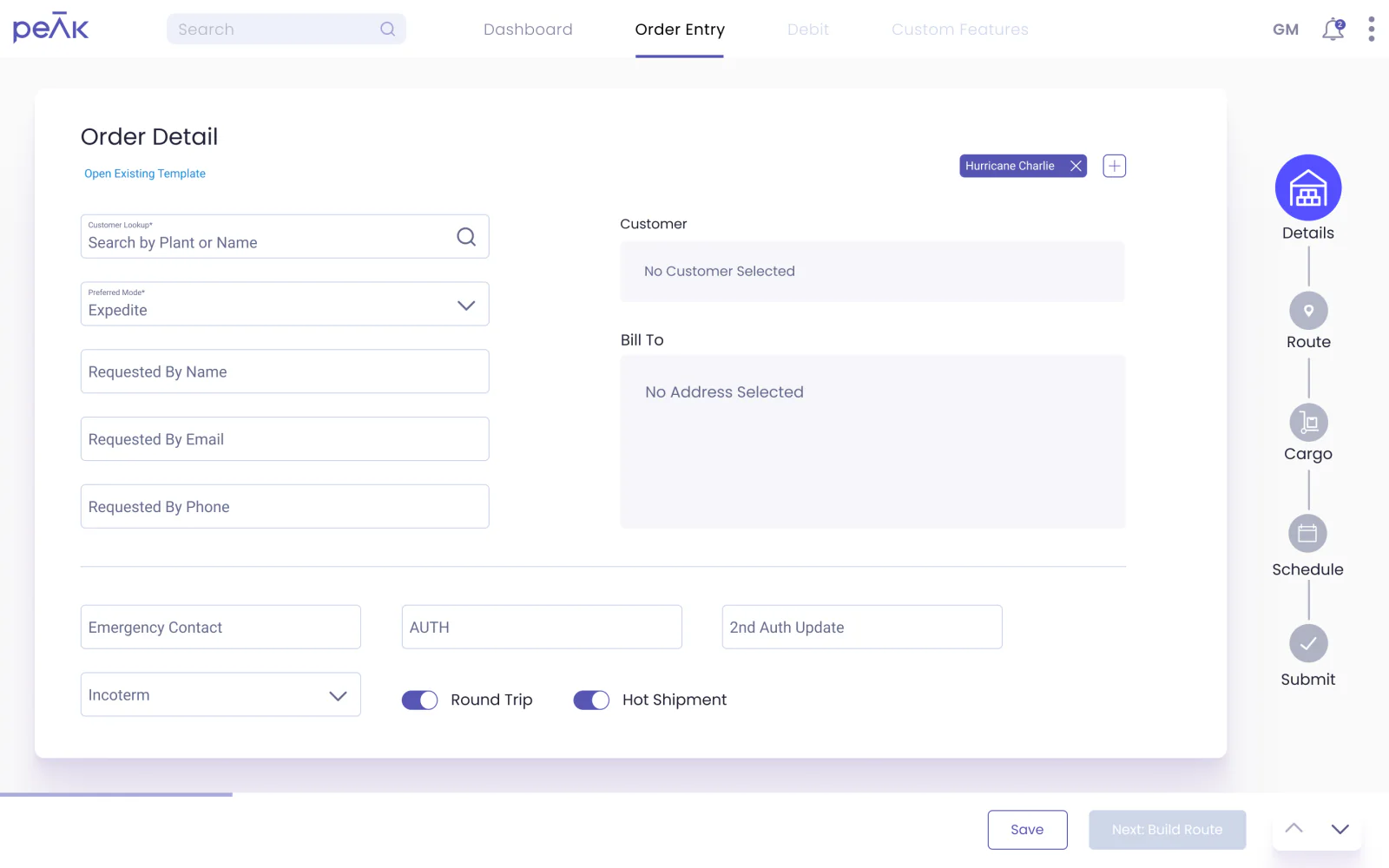1389x868 pixels.
Task: Open the notifications bell icon
Action: 1333,30
